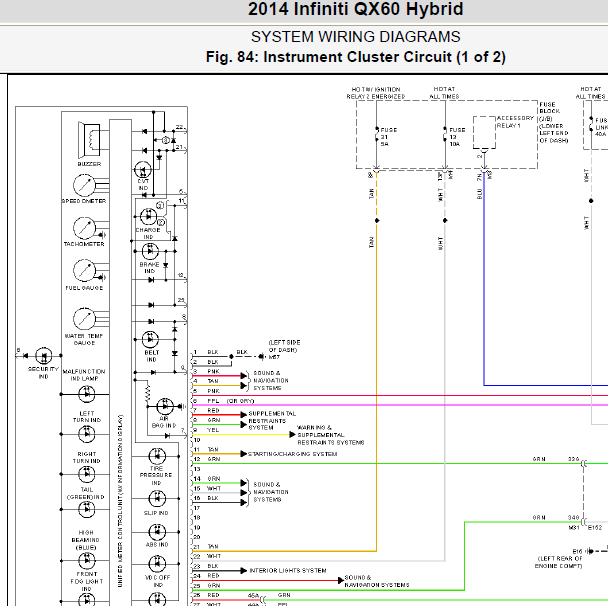The height and width of the screenshot is (606, 608).
Task: Select '(LEFT REAR OF ENGINE COMPT)' text
Action: pyautogui.click(x=560, y=562)
